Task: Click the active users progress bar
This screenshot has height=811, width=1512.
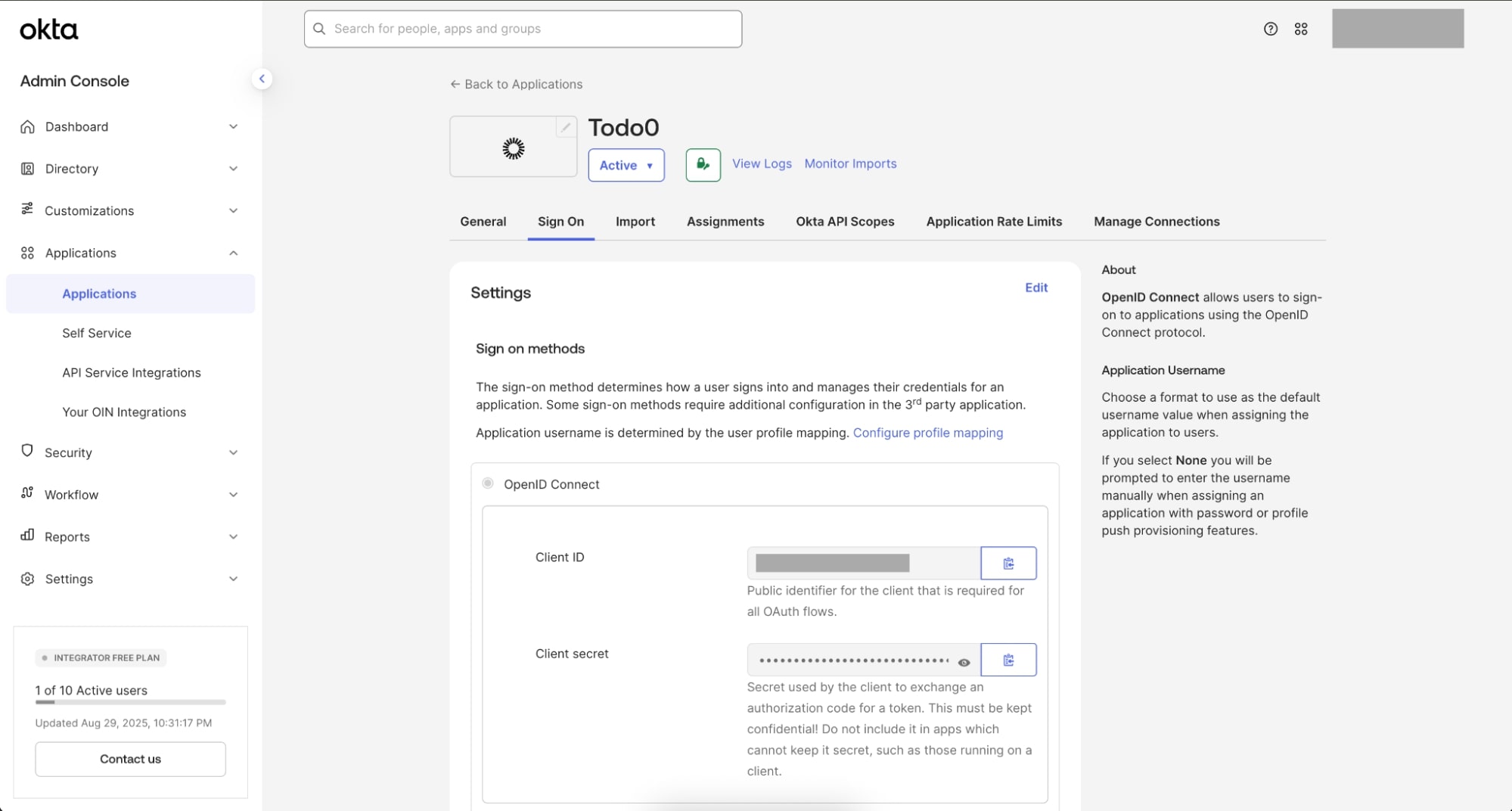Action: (130, 703)
